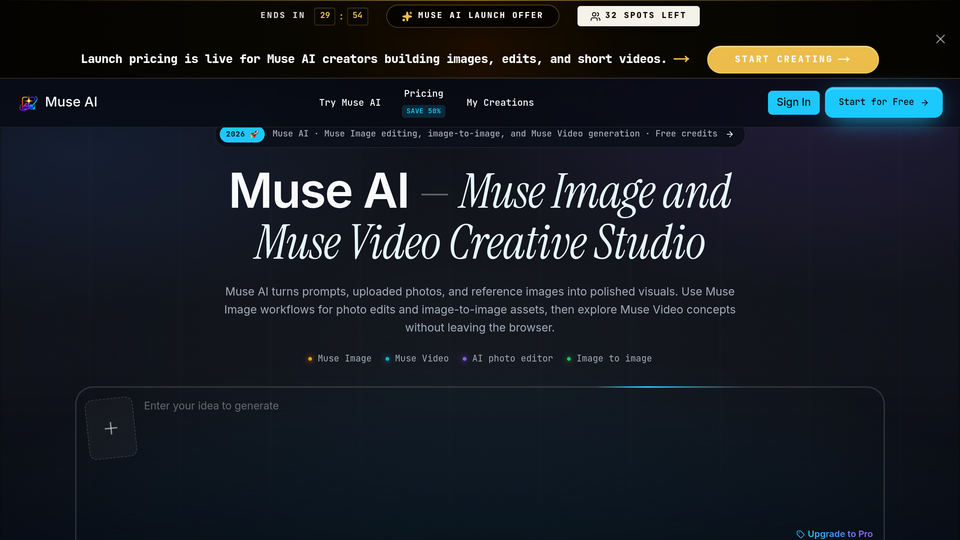Click the 32 SPOTS LEFT badge
The image size is (960, 540).
coord(638,16)
